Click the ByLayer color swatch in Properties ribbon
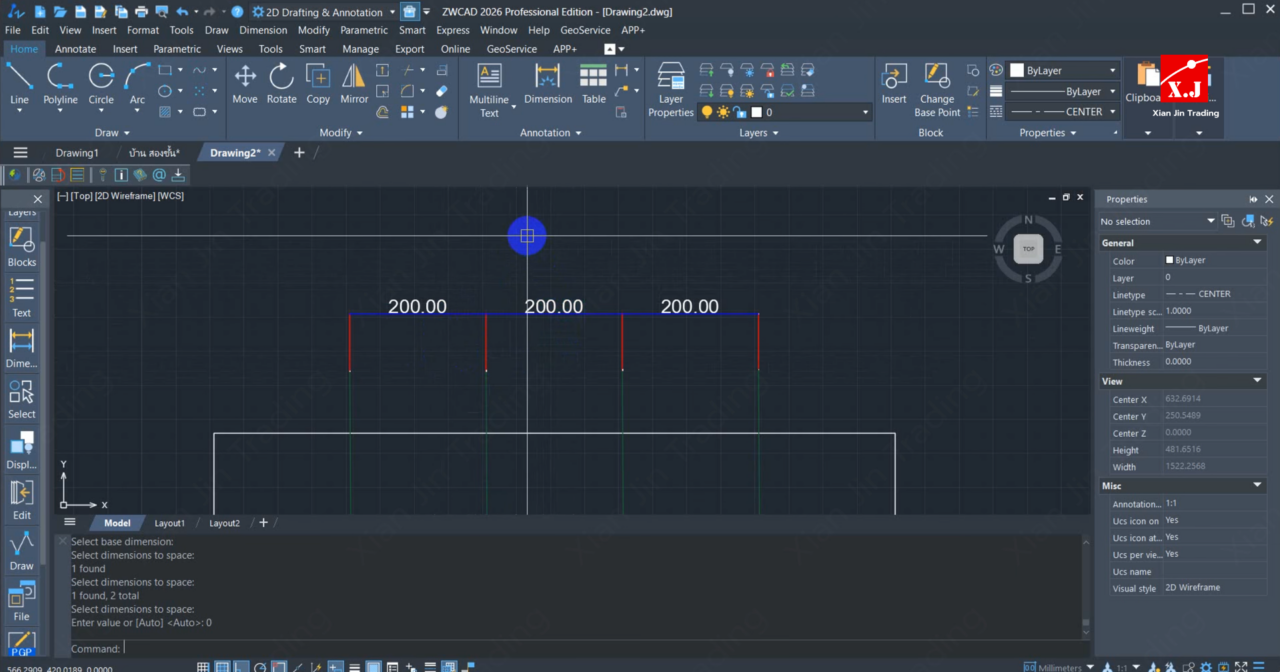The image size is (1280, 672). click(x=1017, y=71)
